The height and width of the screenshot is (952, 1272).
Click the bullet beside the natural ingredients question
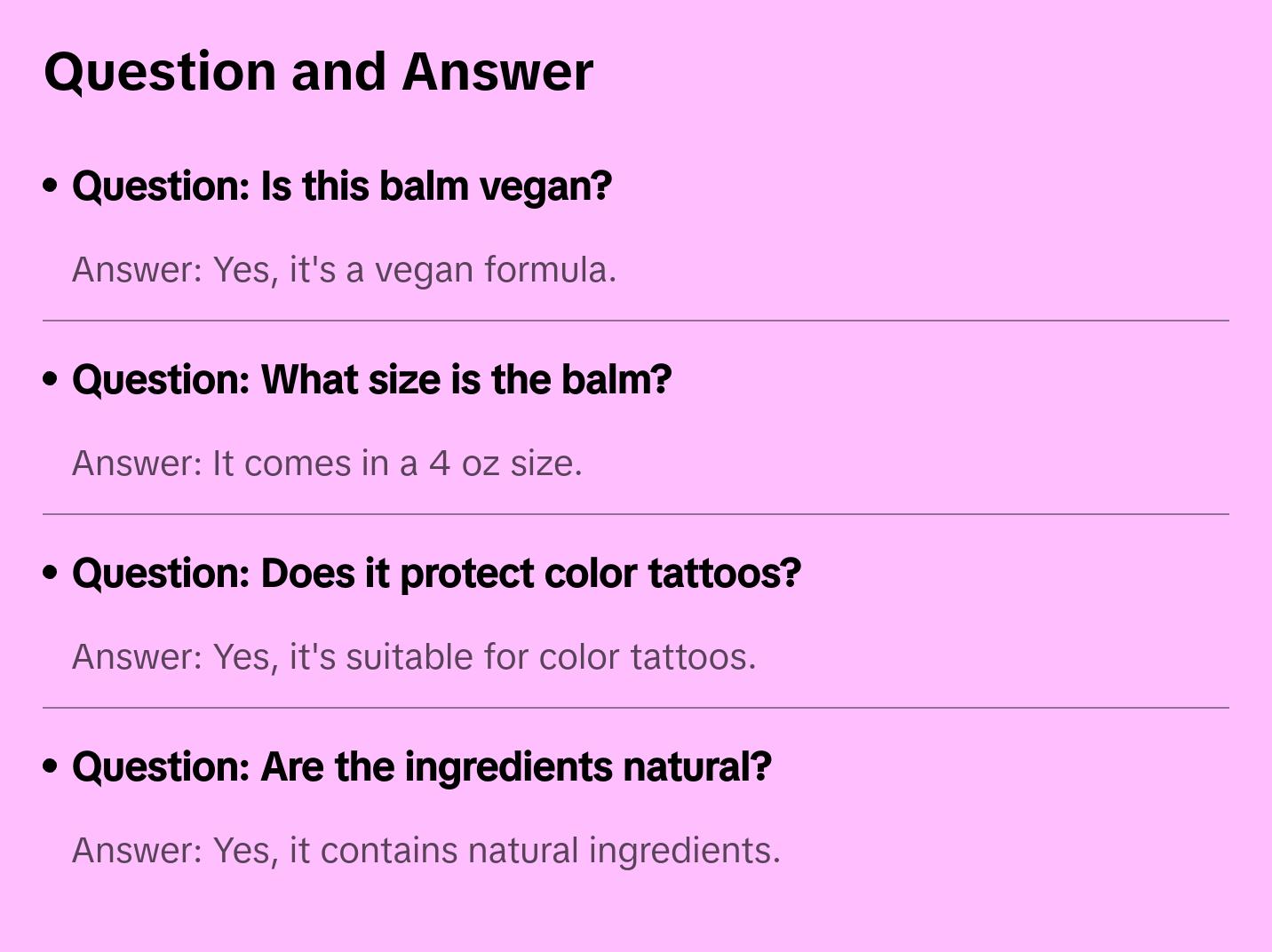(51, 767)
